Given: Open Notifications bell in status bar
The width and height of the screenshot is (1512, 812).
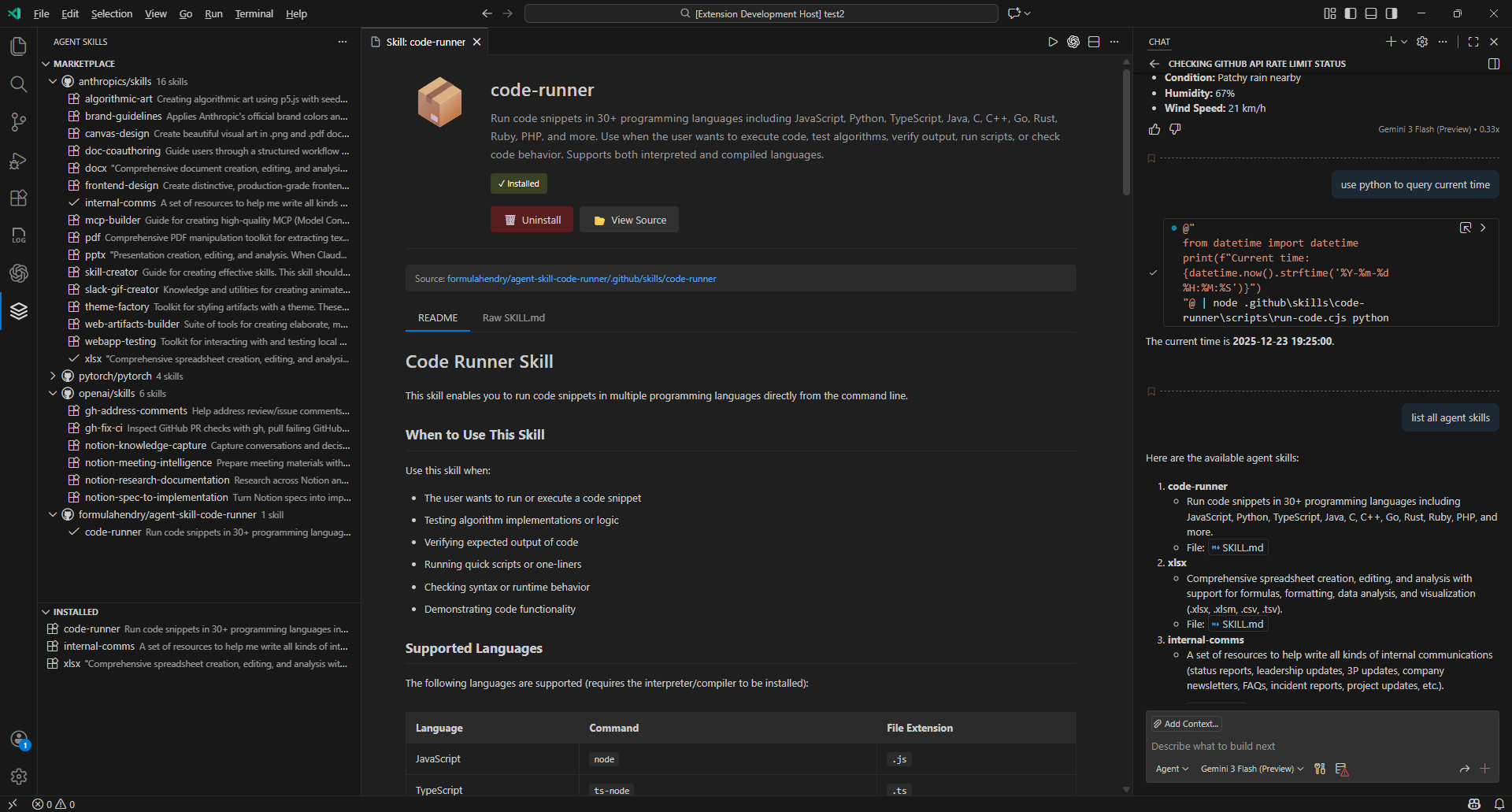Looking at the screenshot, I should pos(1499,804).
